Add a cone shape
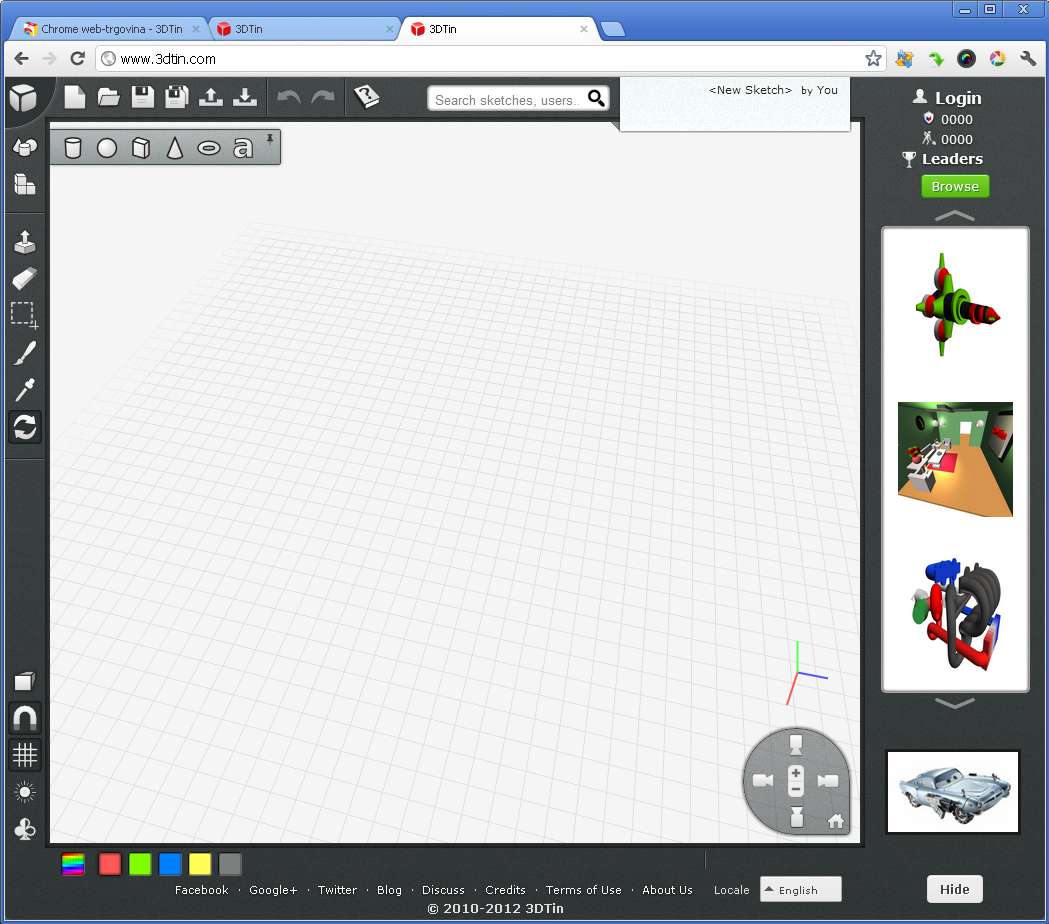1049x924 pixels. click(x=175, y=148)
